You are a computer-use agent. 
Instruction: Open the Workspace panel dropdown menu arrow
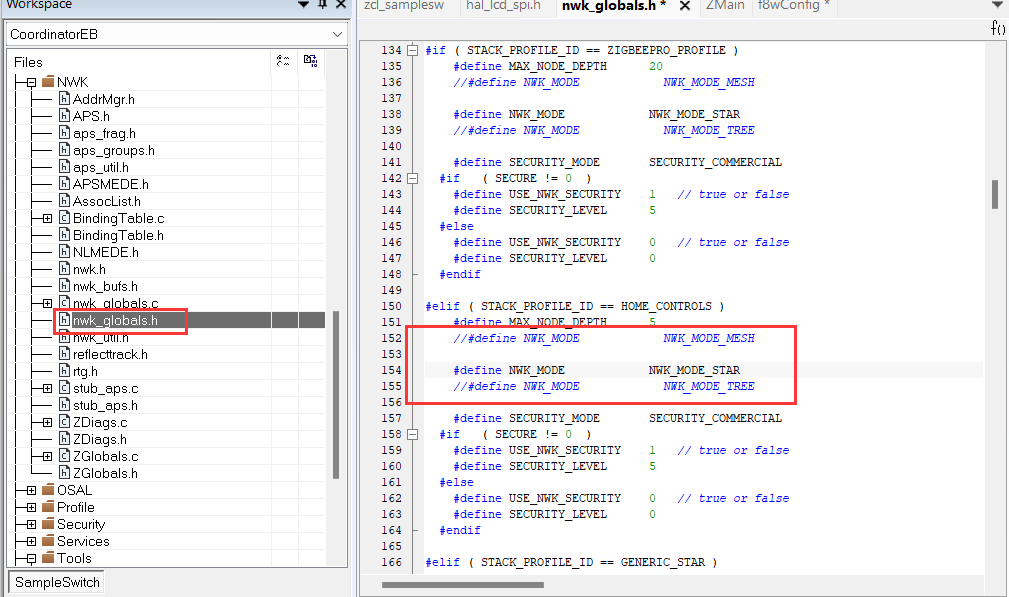click(x=304, y=5)
